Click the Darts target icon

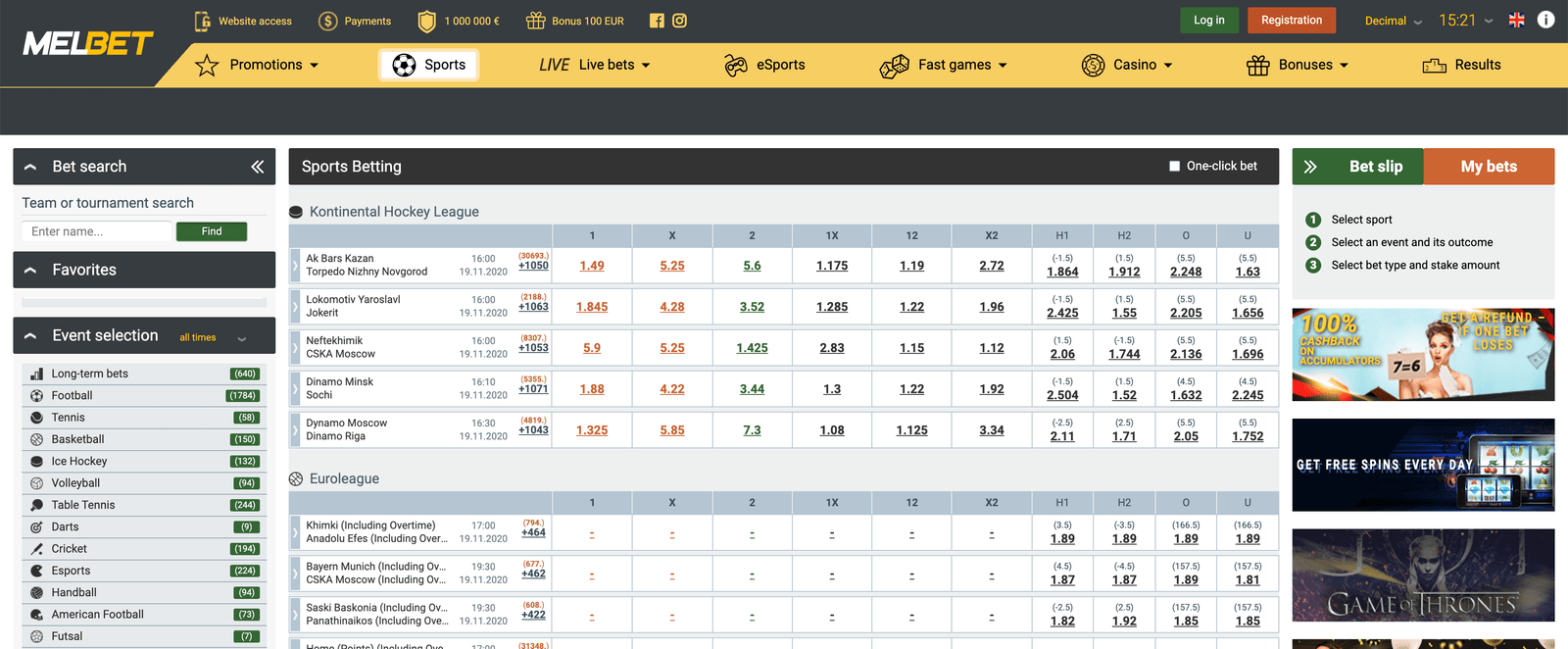coord(36,527)
